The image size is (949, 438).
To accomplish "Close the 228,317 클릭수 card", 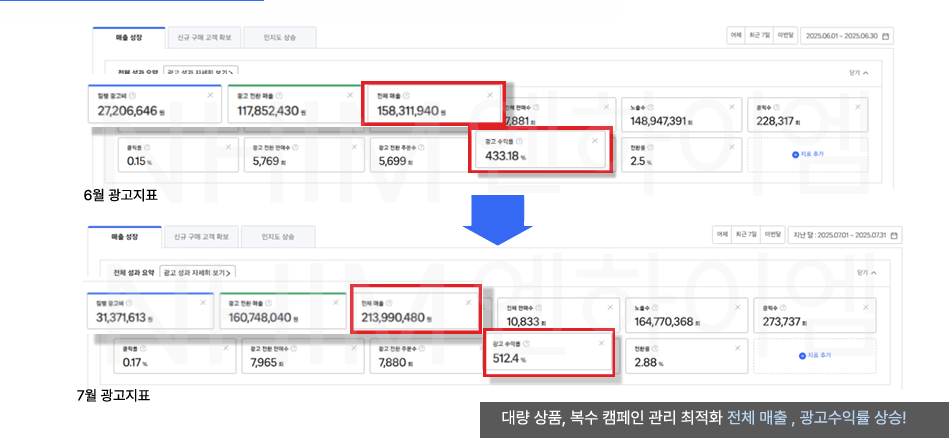I will coord(857,106).
